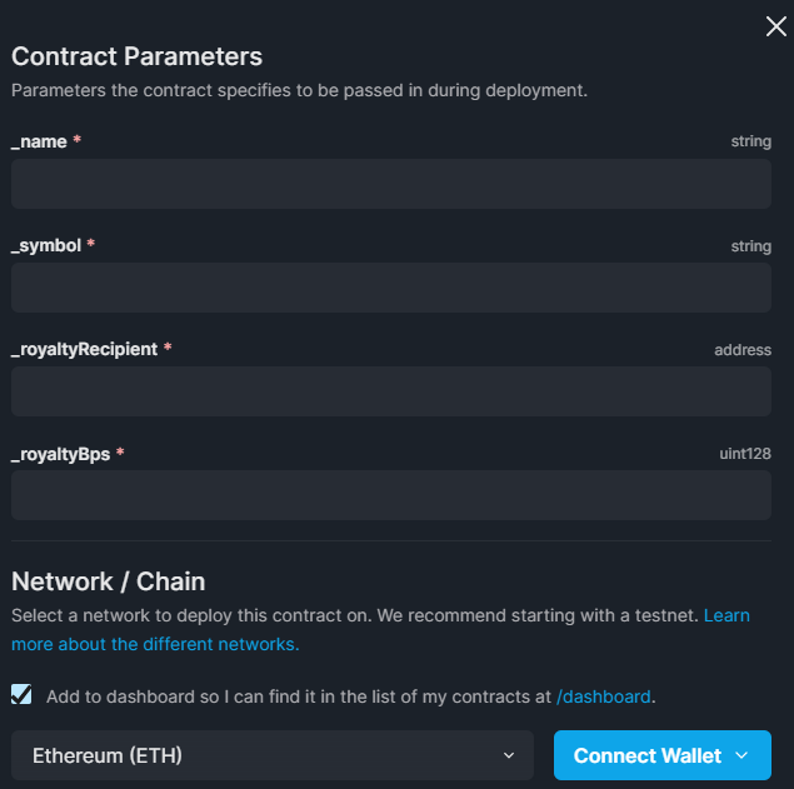Click the Contract Parameters heading

click(136, 57)
